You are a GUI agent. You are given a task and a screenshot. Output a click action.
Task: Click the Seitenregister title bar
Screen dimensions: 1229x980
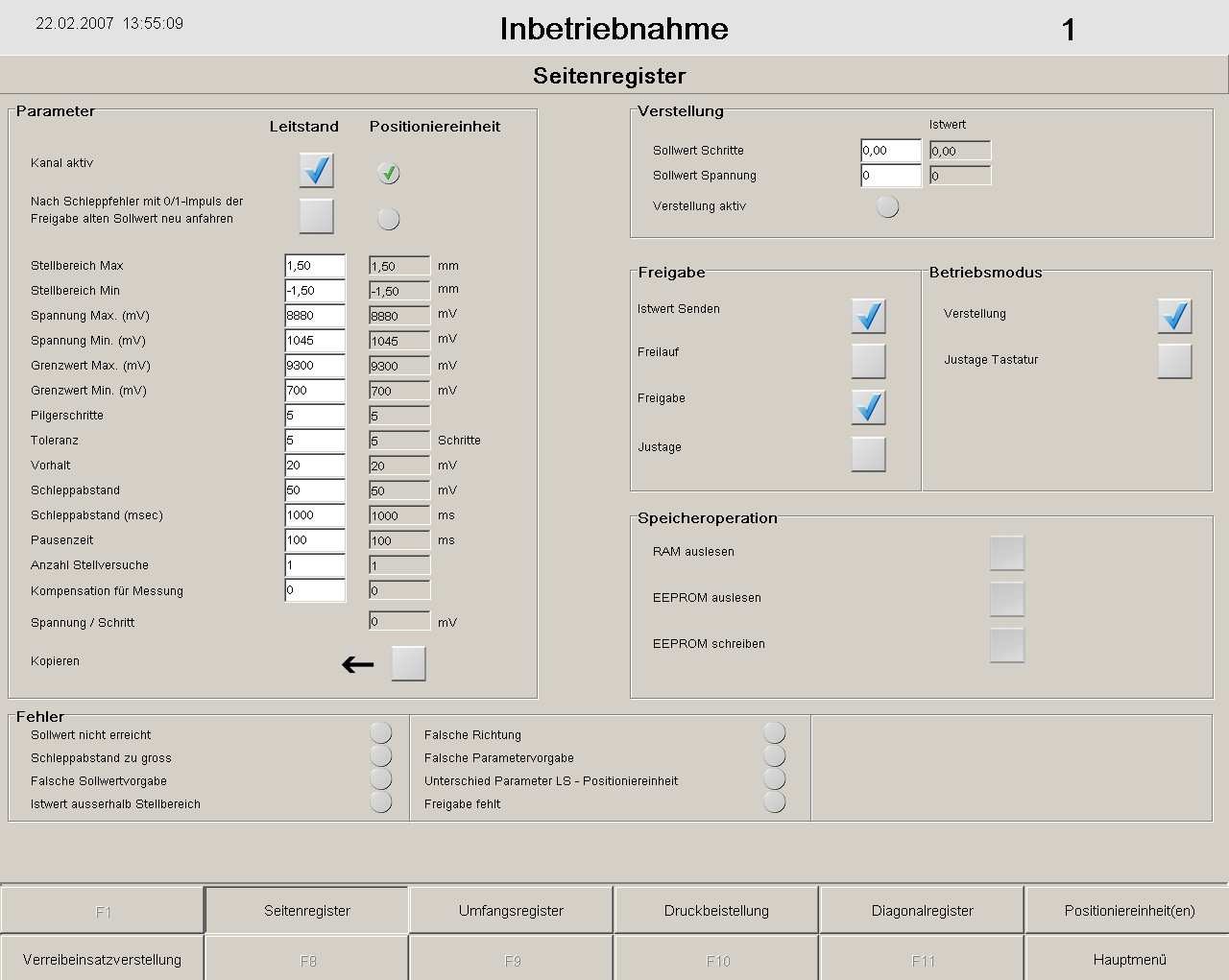[x=614, y=76]
